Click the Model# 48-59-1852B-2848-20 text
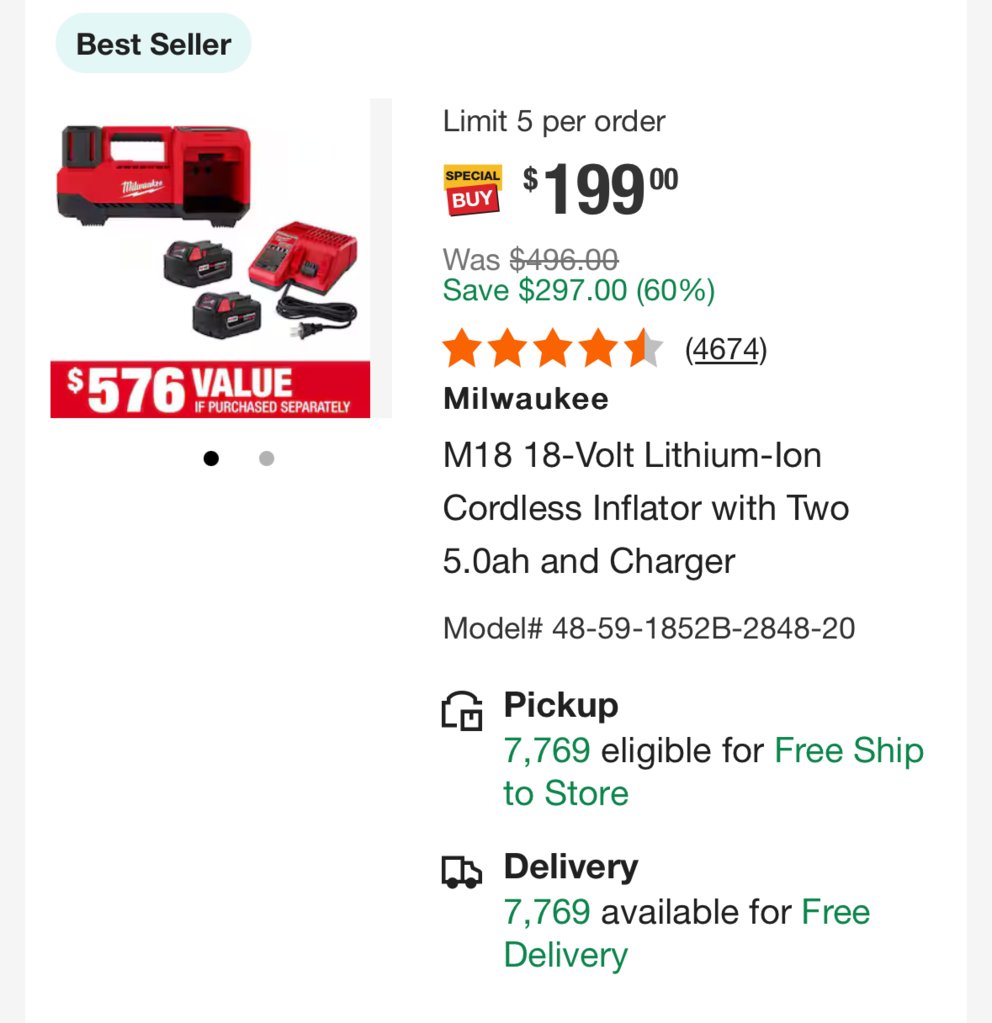Screen dimensions: 992x1023 pos(649,628)
